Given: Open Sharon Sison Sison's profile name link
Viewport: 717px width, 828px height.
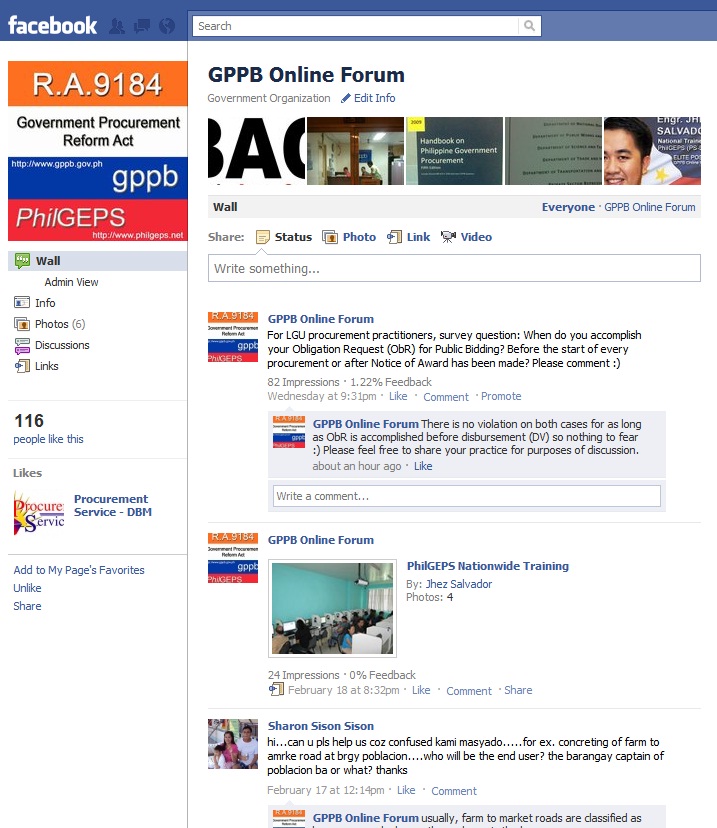Looking at the screenshot, I should tap(320, 726).
